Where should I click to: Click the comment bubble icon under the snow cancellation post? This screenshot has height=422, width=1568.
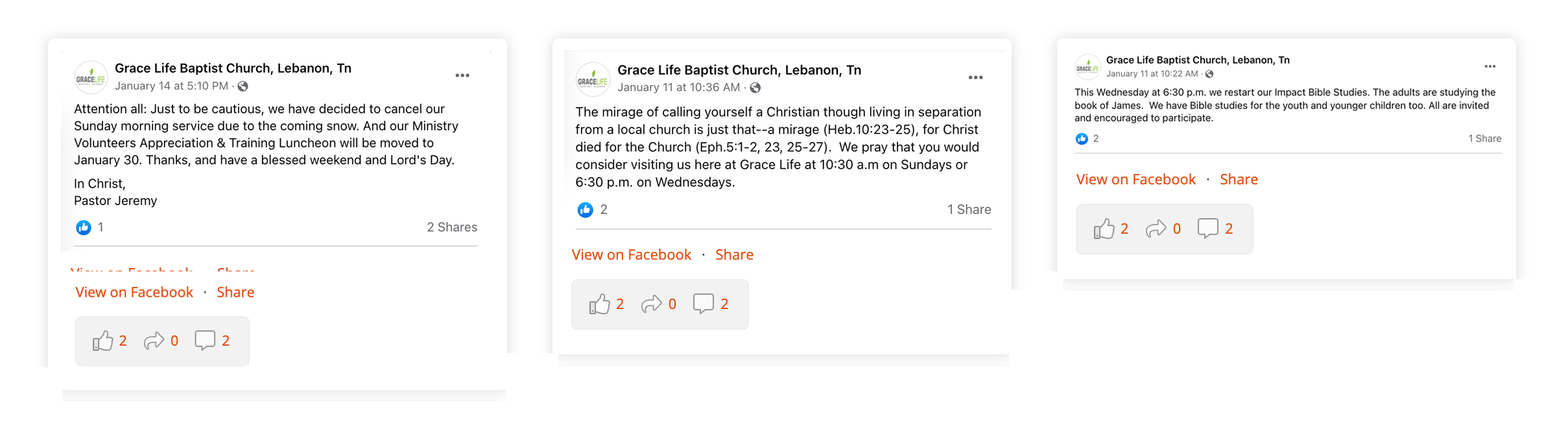click(x=205, y=340)
